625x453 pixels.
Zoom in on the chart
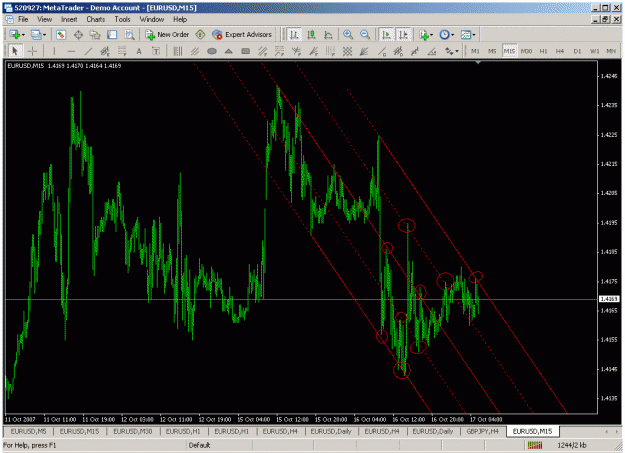tap(348, 35)
